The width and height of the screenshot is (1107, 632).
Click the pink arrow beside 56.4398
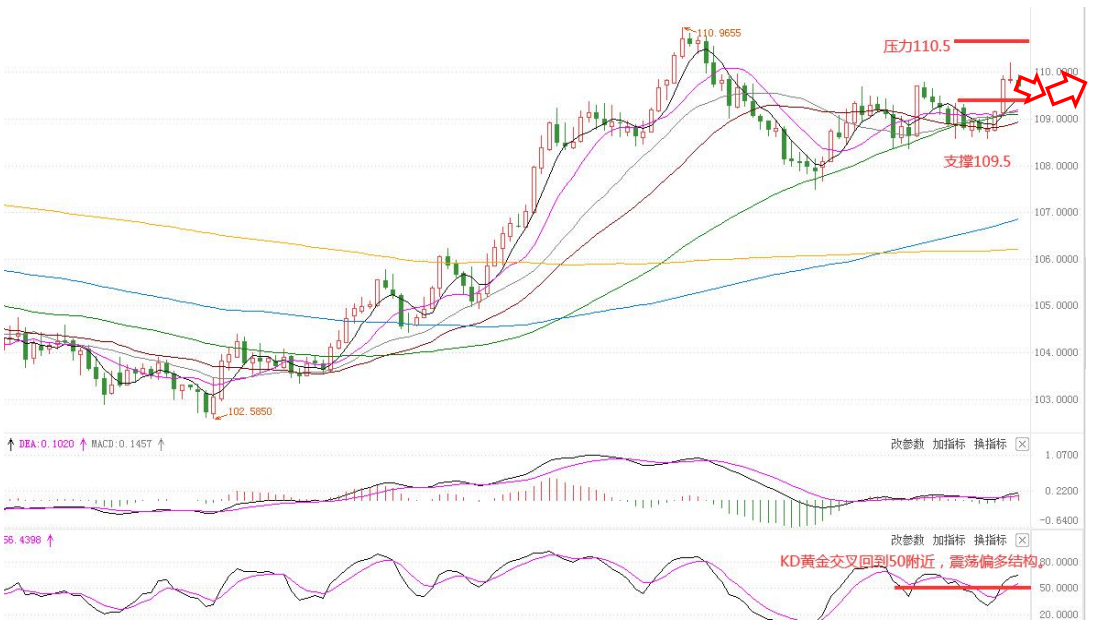(x=50, y=540)
